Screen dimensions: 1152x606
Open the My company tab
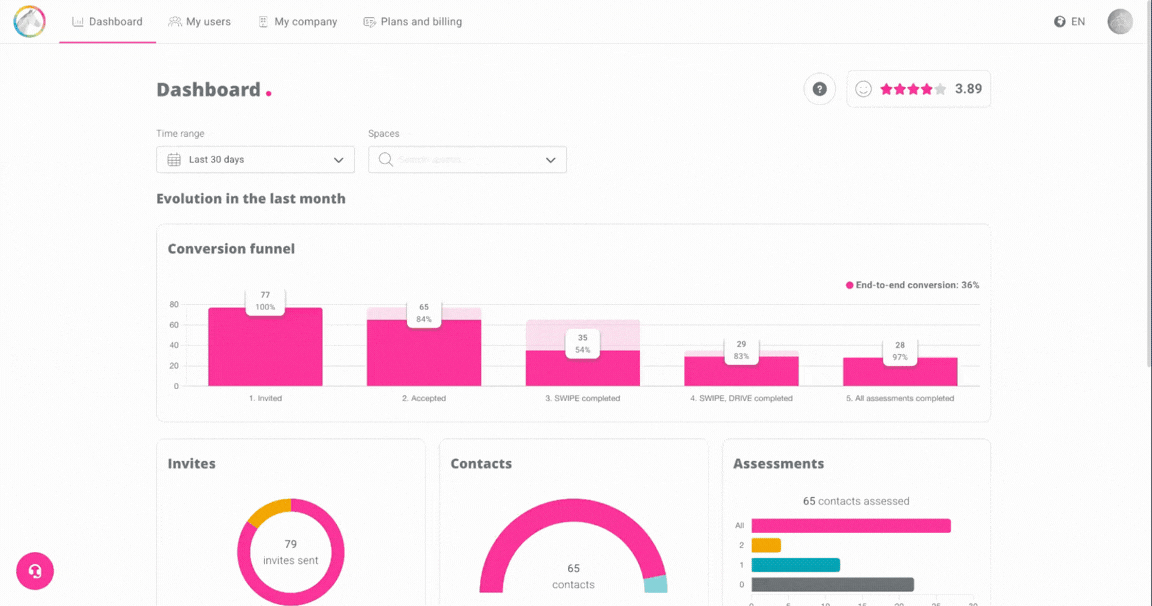297,22
